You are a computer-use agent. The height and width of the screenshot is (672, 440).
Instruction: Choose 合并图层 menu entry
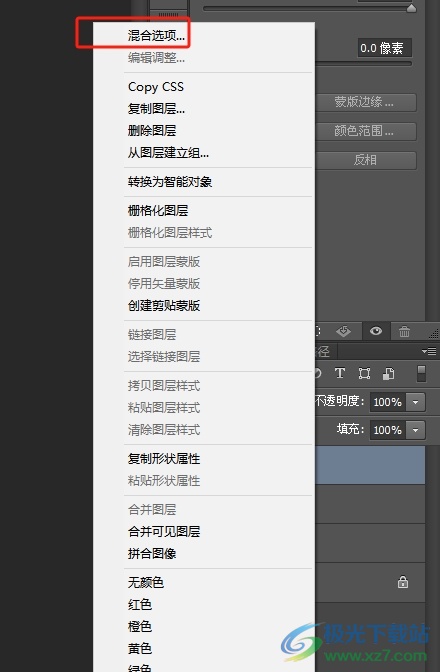[x=152, y=510]
